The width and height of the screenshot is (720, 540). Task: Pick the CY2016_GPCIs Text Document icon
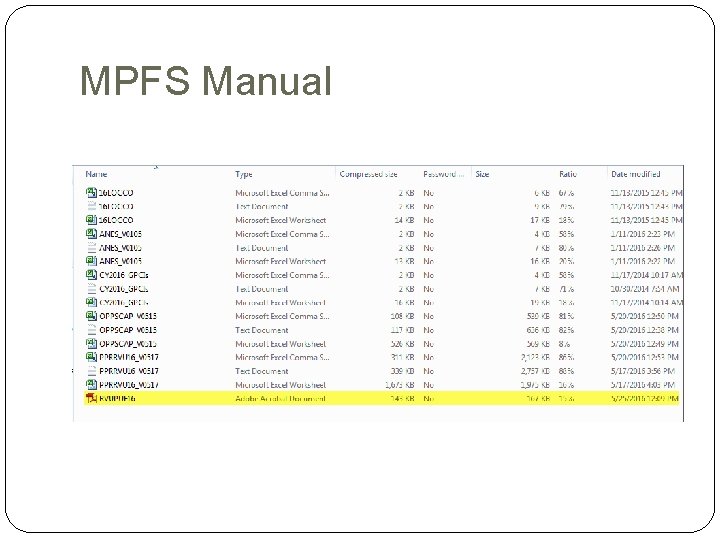pos(91,289)
